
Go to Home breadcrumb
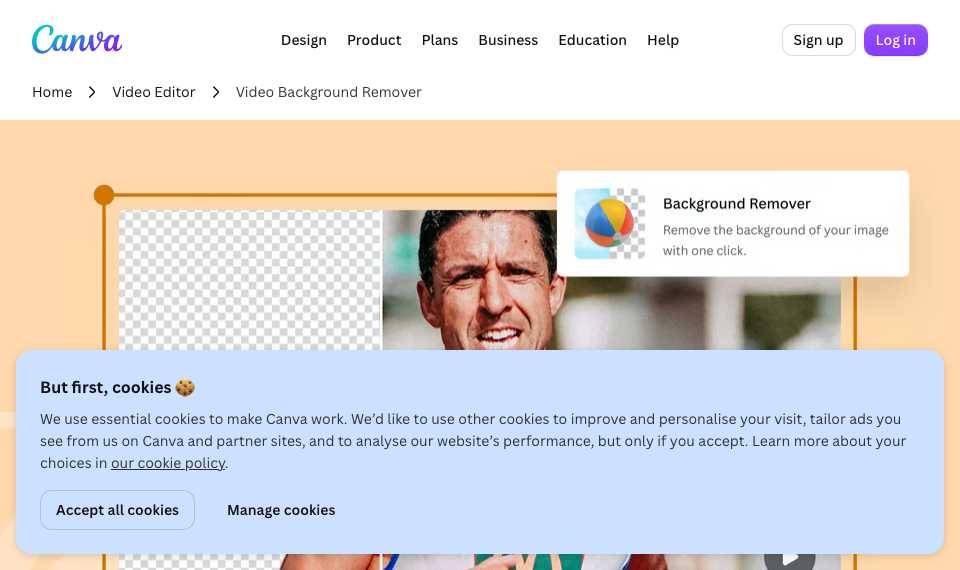(52, 92)
